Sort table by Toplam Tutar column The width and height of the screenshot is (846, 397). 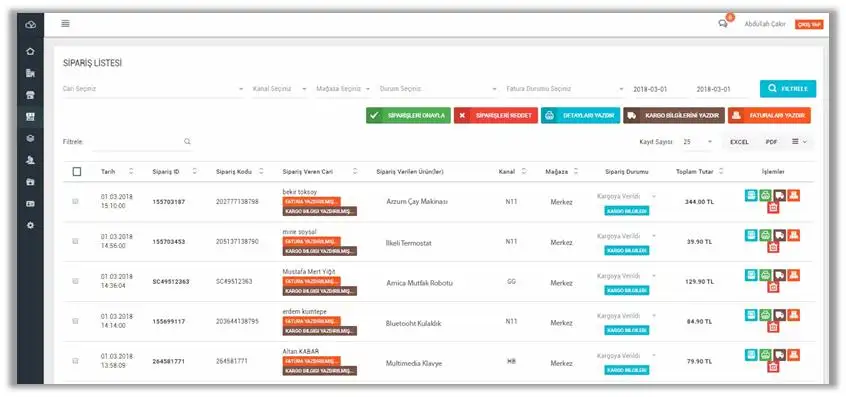tap(721, 172)
